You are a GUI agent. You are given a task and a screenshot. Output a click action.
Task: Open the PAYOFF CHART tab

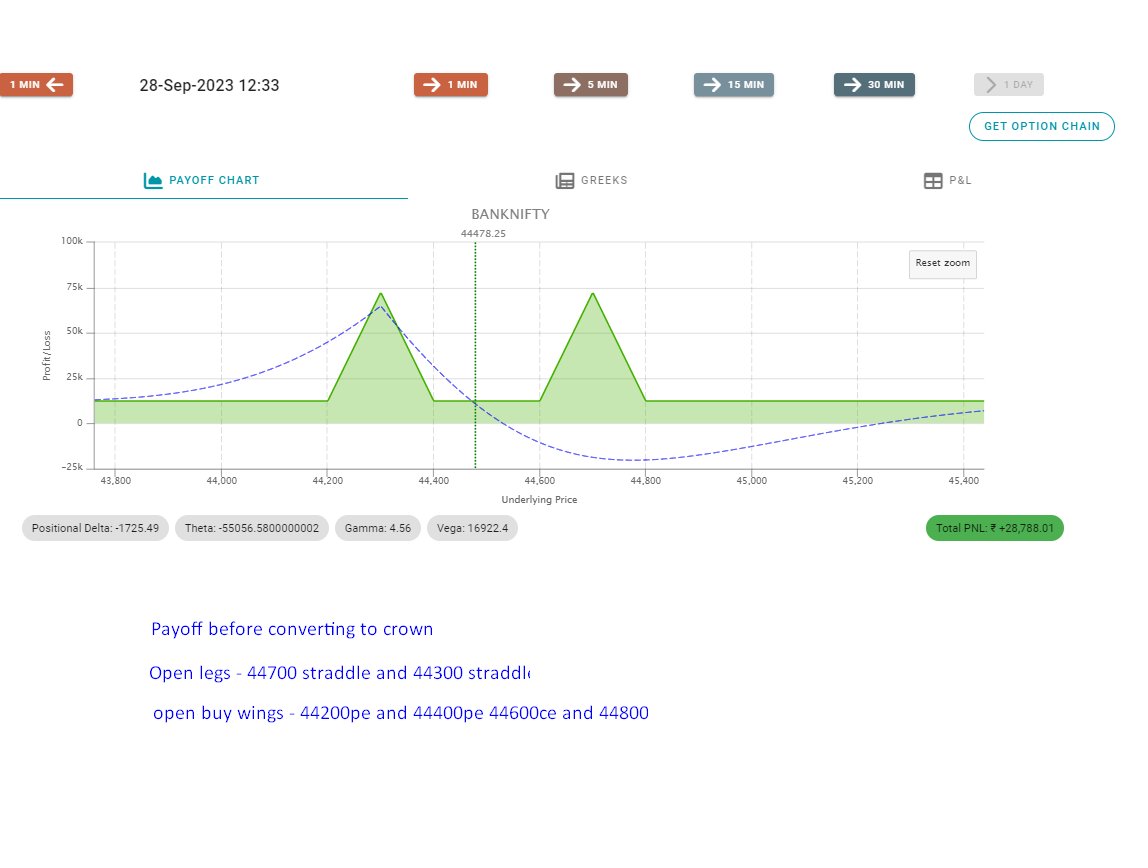click(x=204, y=180)
